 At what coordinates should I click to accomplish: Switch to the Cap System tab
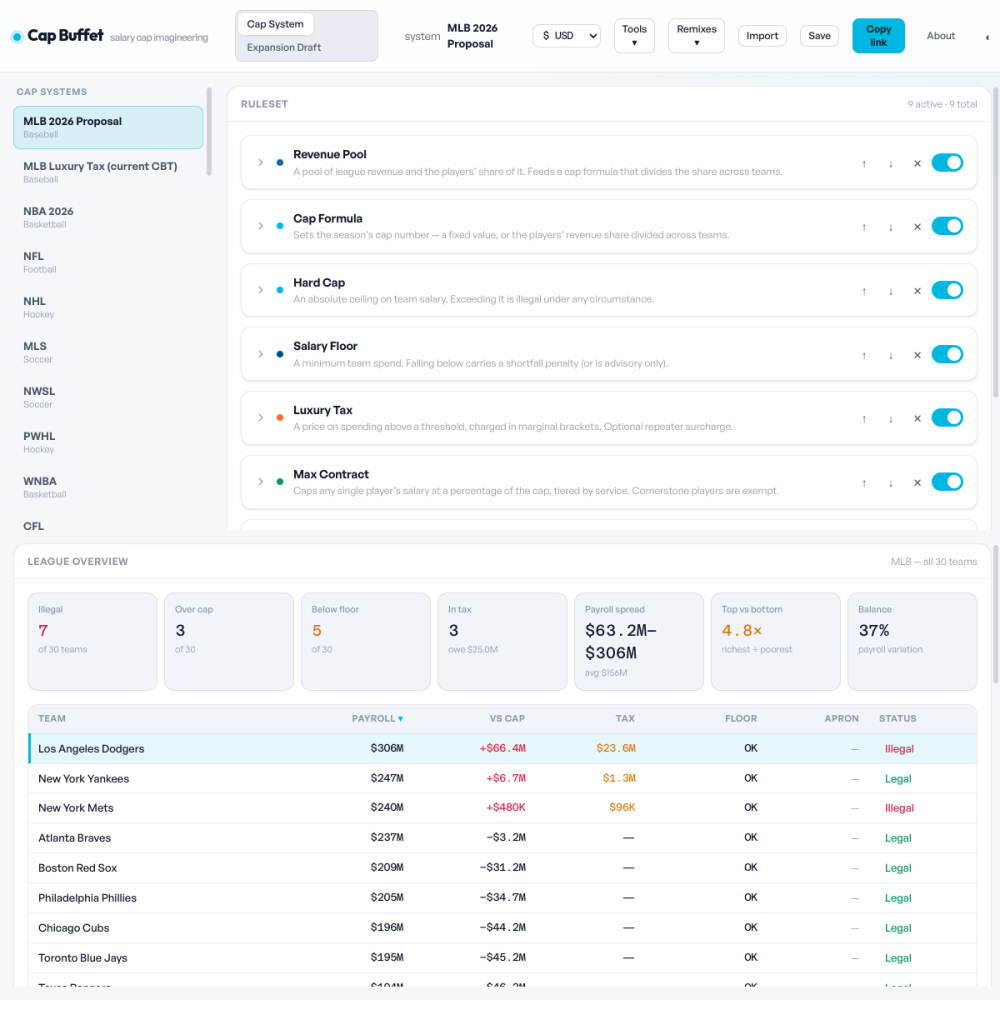(275, 24)
